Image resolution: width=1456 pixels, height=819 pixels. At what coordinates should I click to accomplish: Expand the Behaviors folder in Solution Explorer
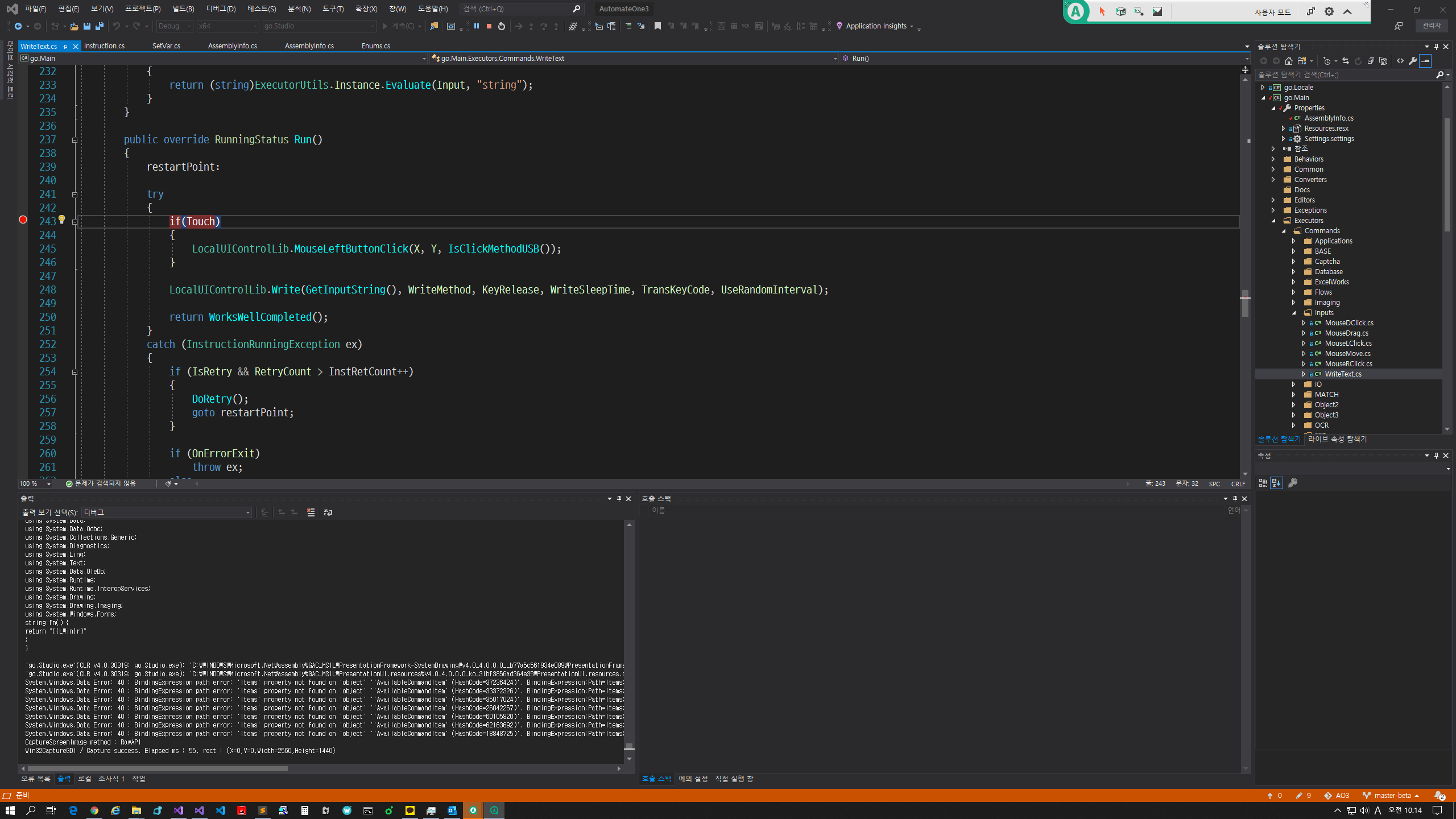1273,159
